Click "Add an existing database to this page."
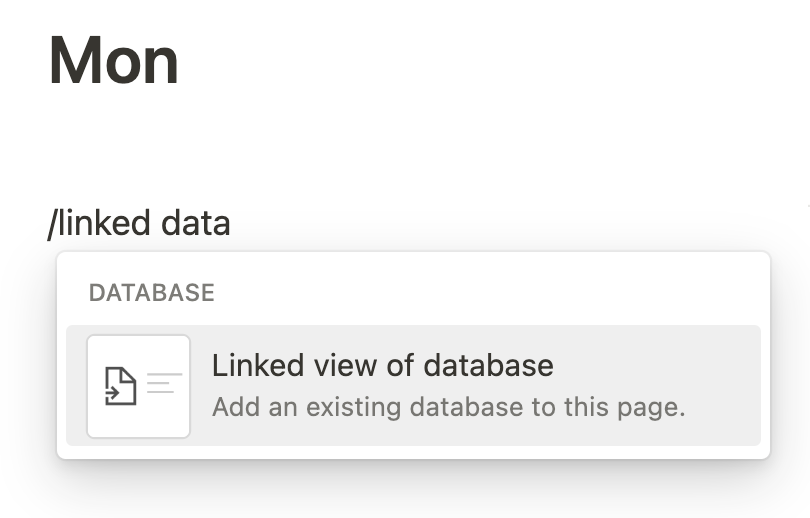 coord(448,407)
